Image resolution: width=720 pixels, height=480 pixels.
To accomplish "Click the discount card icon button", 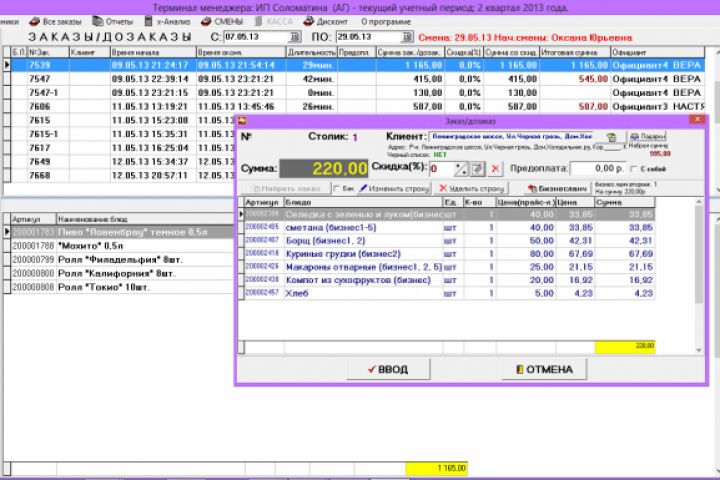I will [478, 169].
